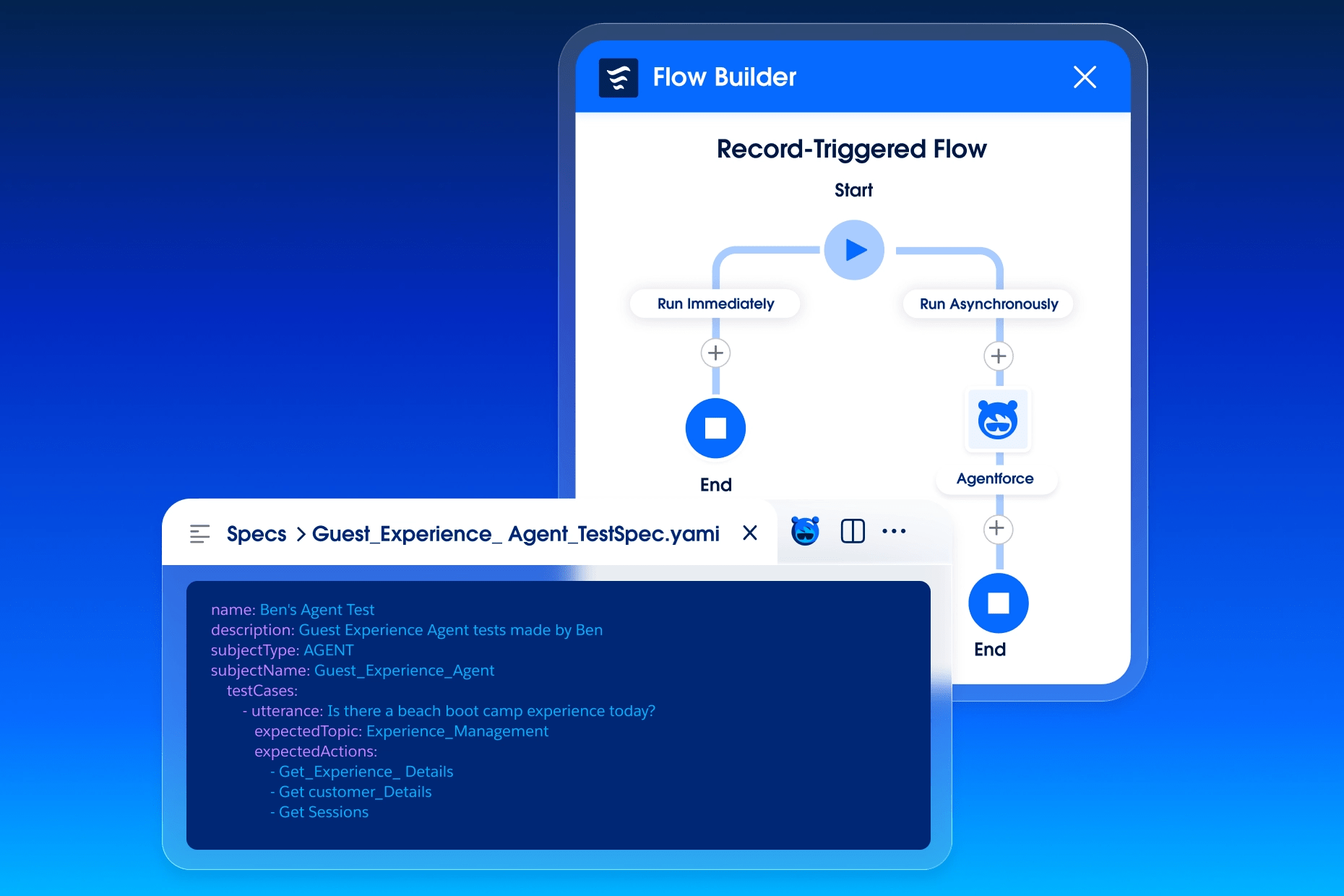This screenshot has width=1344, height=896.
Task: Click the Agentforce node label
Action: (x=995, y=478)
